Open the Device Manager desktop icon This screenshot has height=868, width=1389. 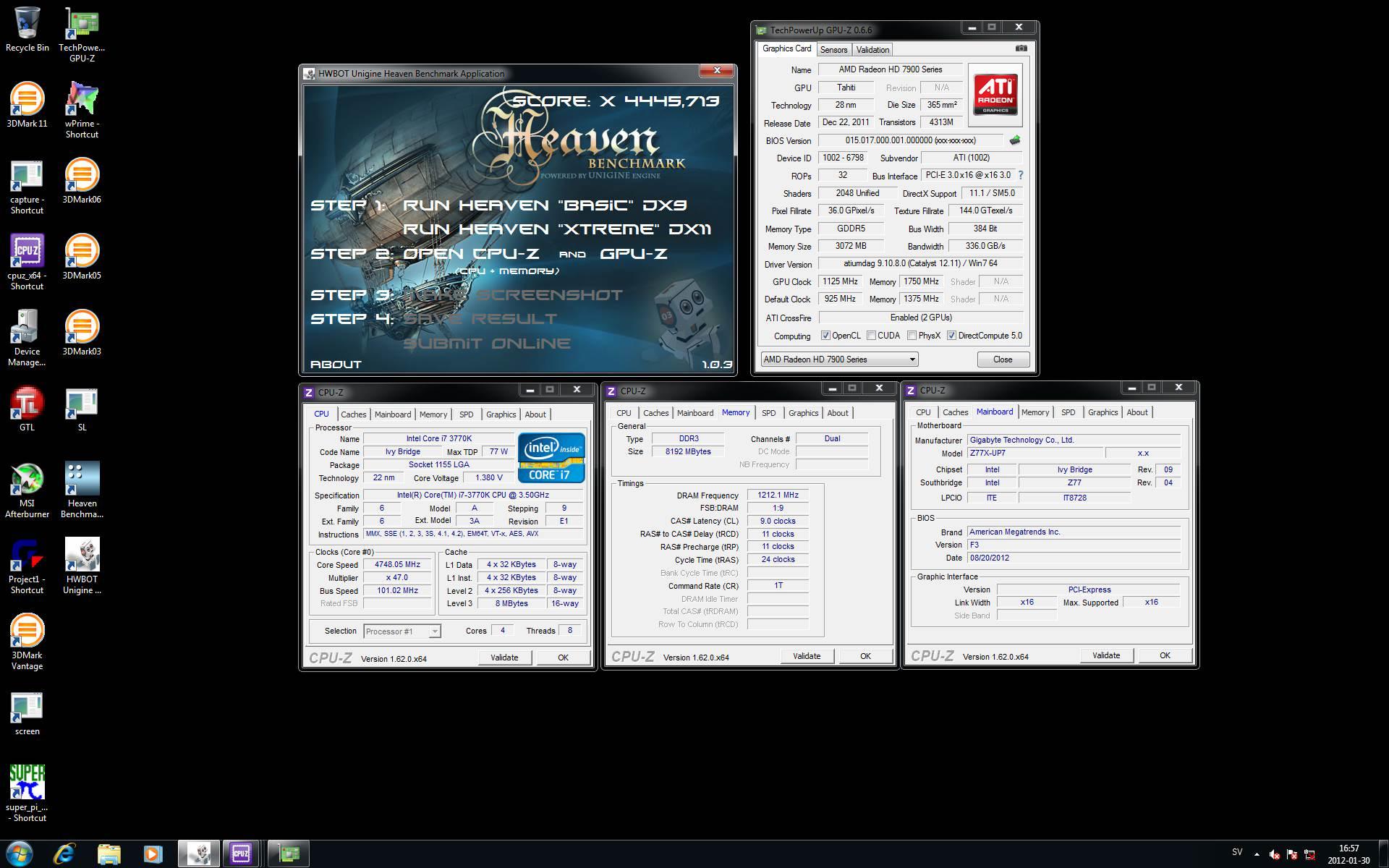click(27, 339)
